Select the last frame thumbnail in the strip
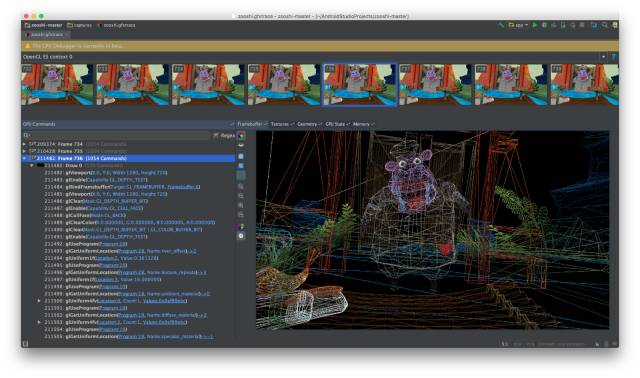 click(584, 85)
